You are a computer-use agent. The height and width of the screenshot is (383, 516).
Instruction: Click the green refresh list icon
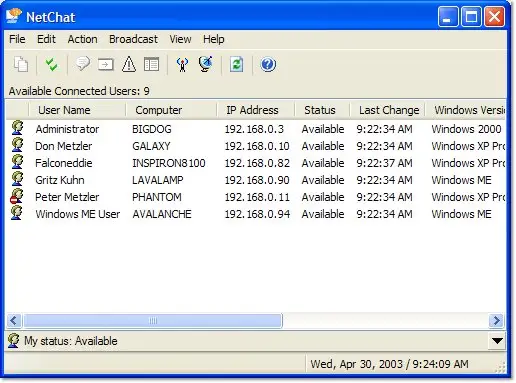(x=236, y=64)
